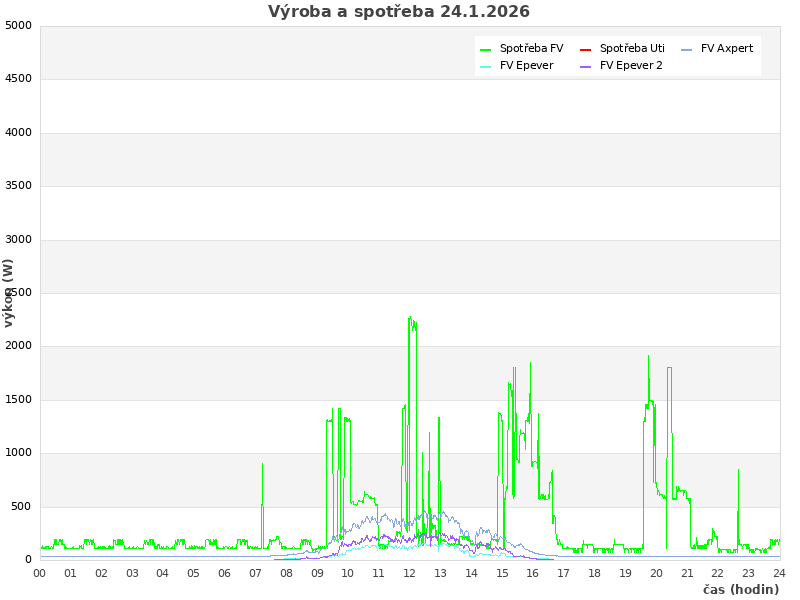This screenshot has height=600, width=800.
Task: Click the čas (hodin) x-axis label
Action: pos(740,589)
